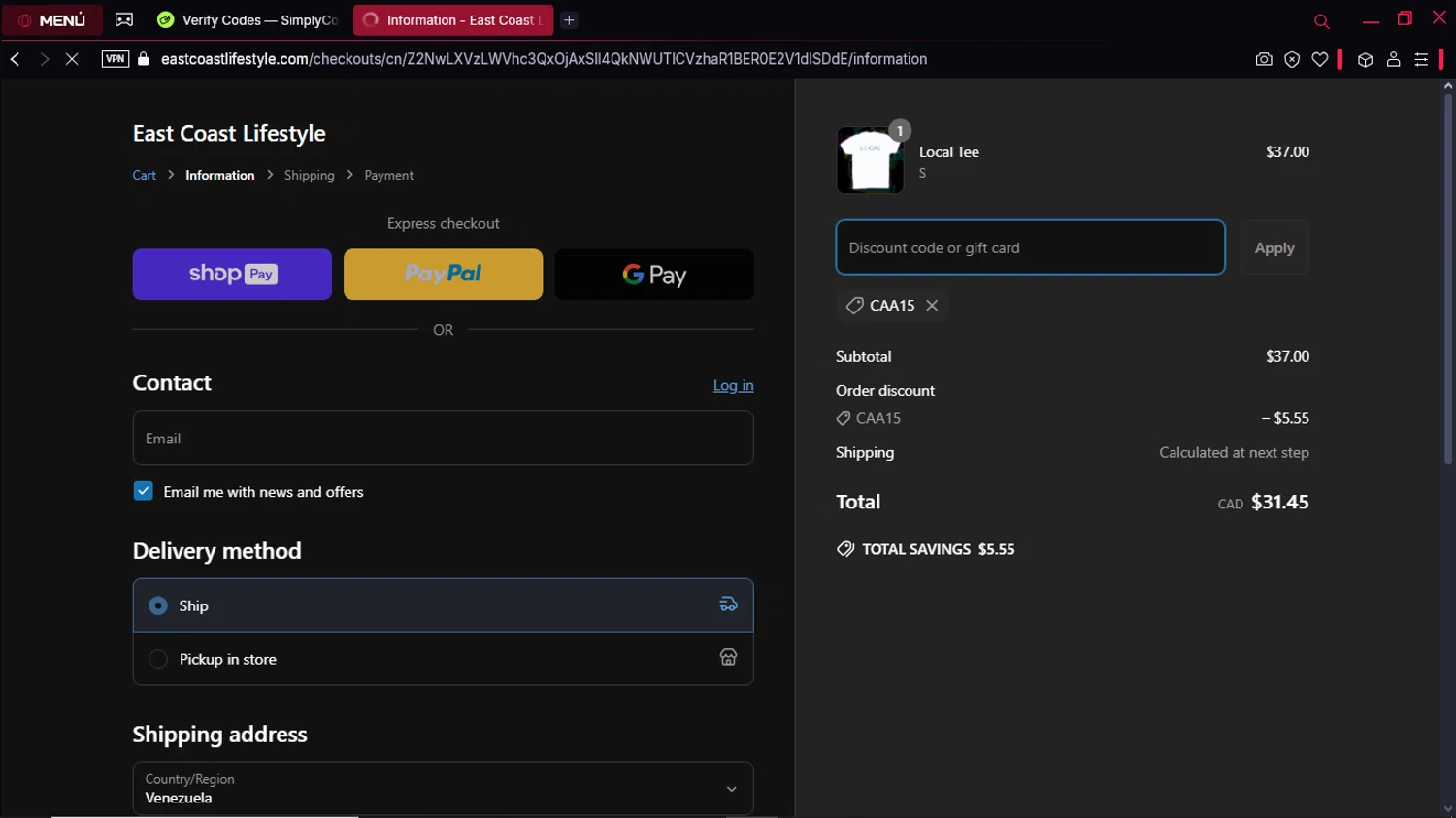Focus the Email input field
This screenshot has width=1456, height=818.
pyautogui.click(x=443, y=438)
